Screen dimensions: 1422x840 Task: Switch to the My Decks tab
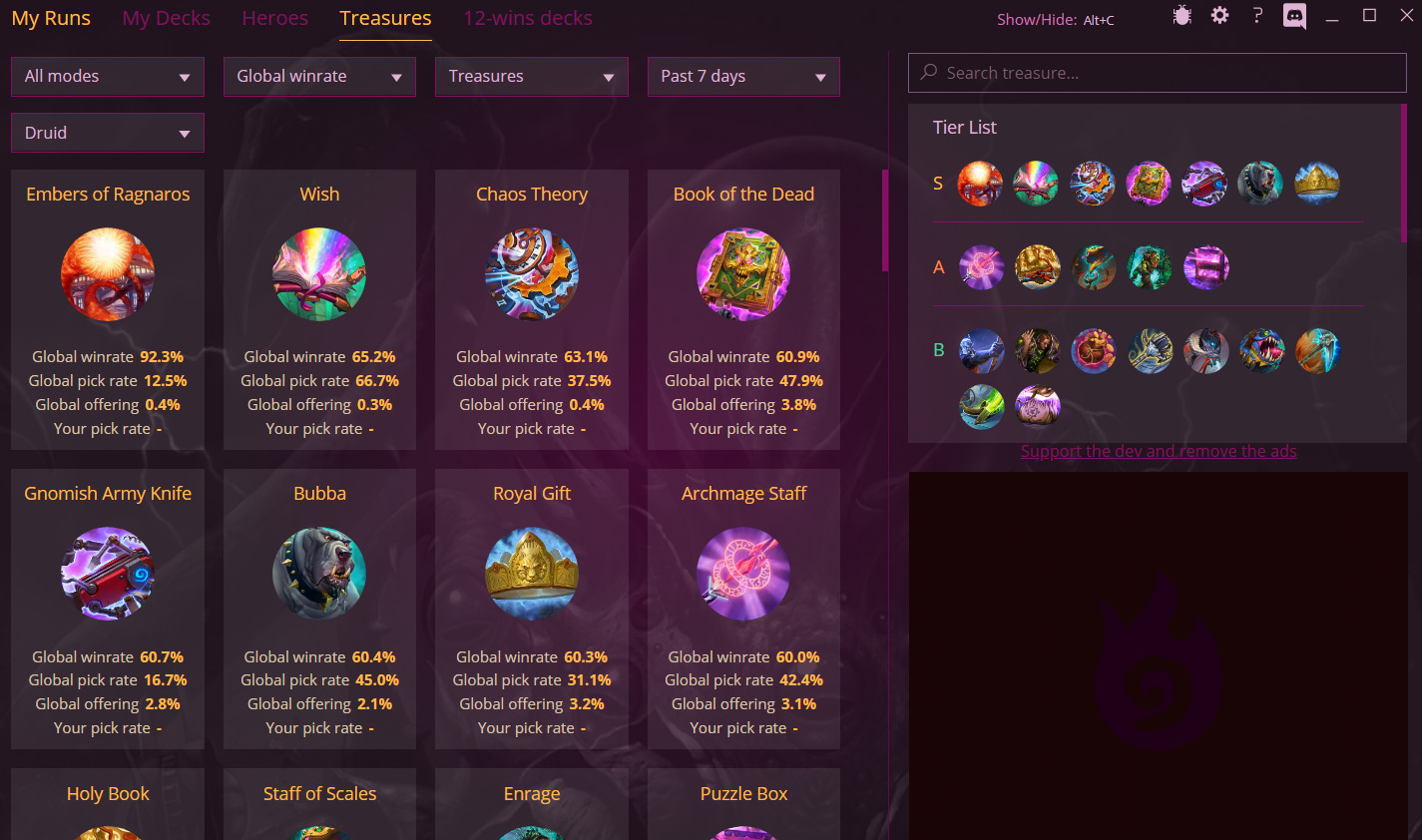coord(167,18)
